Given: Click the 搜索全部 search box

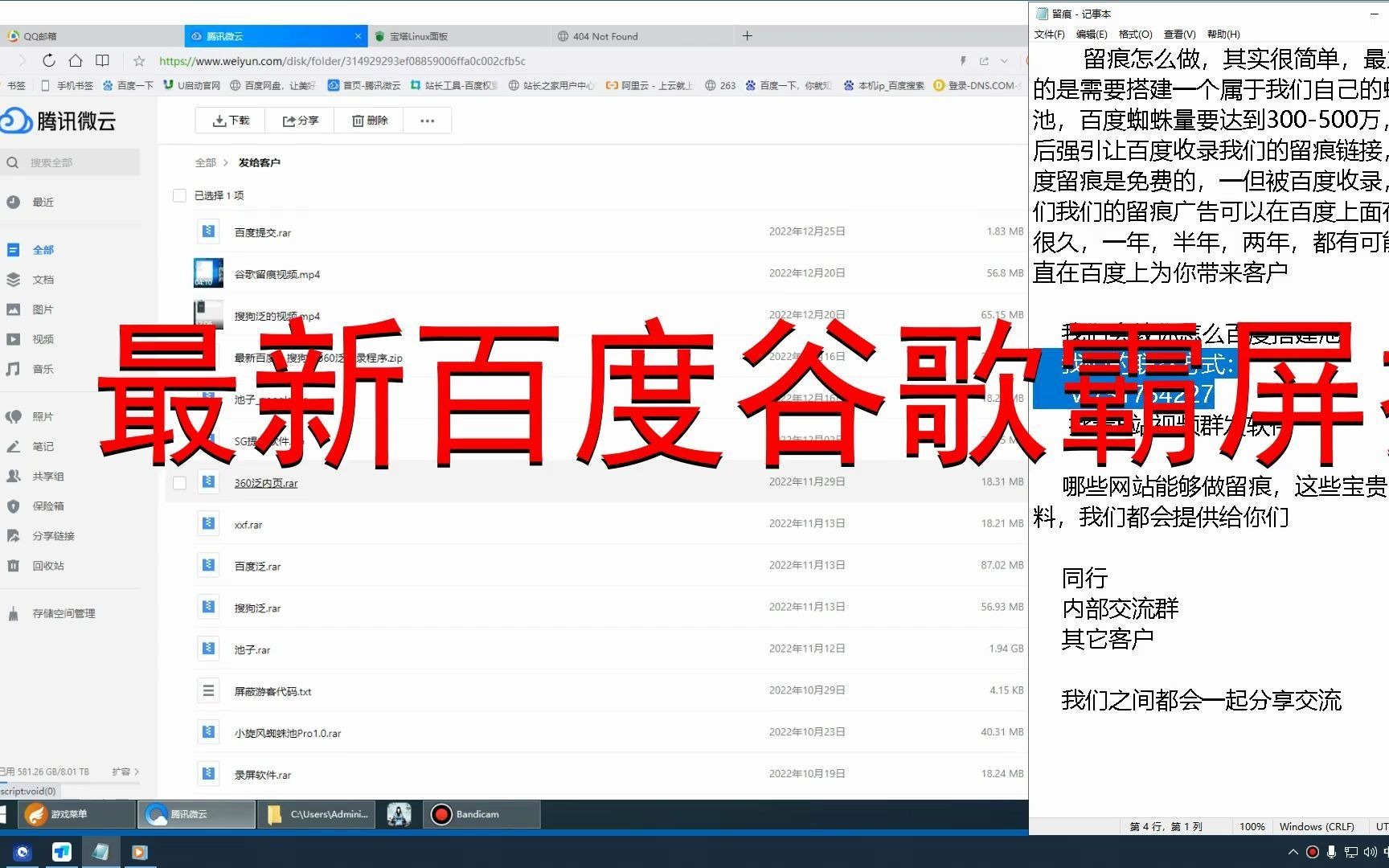Looking at the screenshot, I should pyautogui.click(x=70, y=162).
